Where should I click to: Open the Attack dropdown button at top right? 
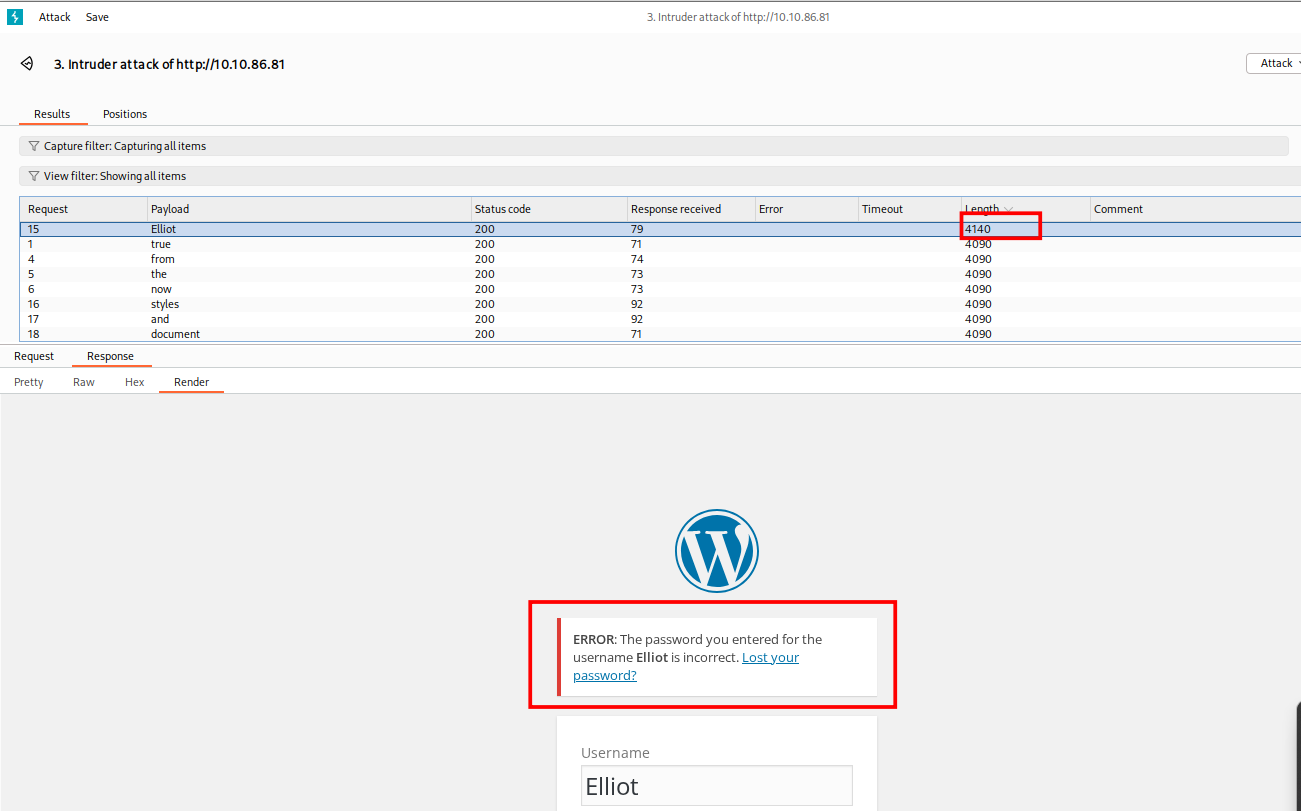click(x=1276, y=63)
